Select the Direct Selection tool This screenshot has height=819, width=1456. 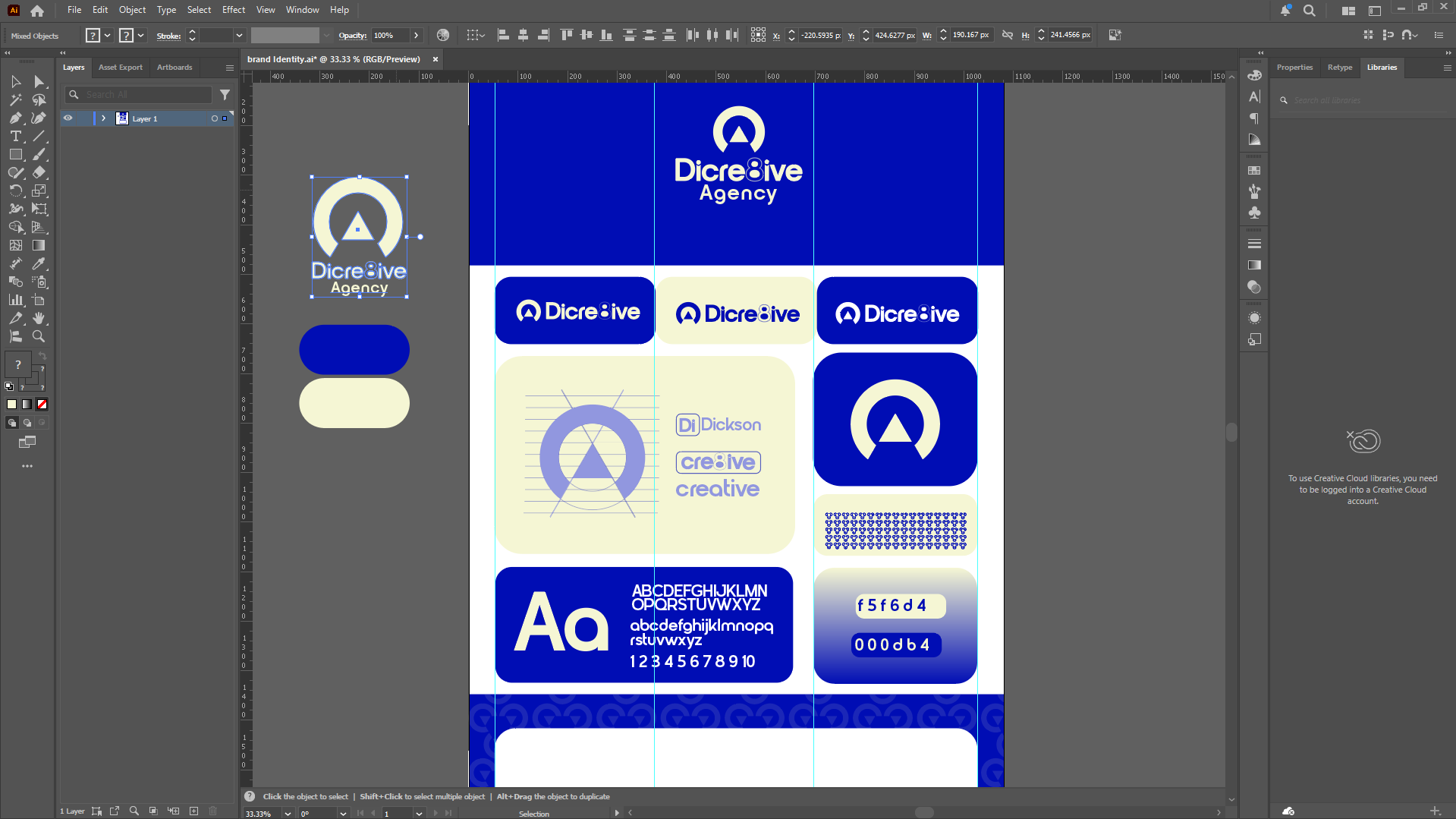[39, 81]
